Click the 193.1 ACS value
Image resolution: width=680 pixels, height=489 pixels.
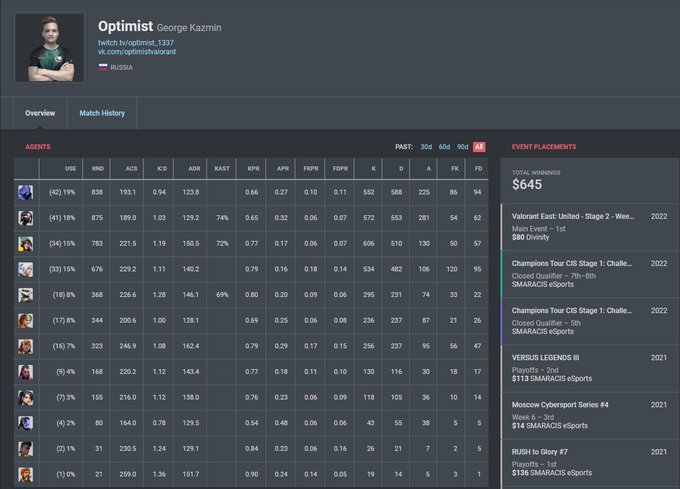128,192
